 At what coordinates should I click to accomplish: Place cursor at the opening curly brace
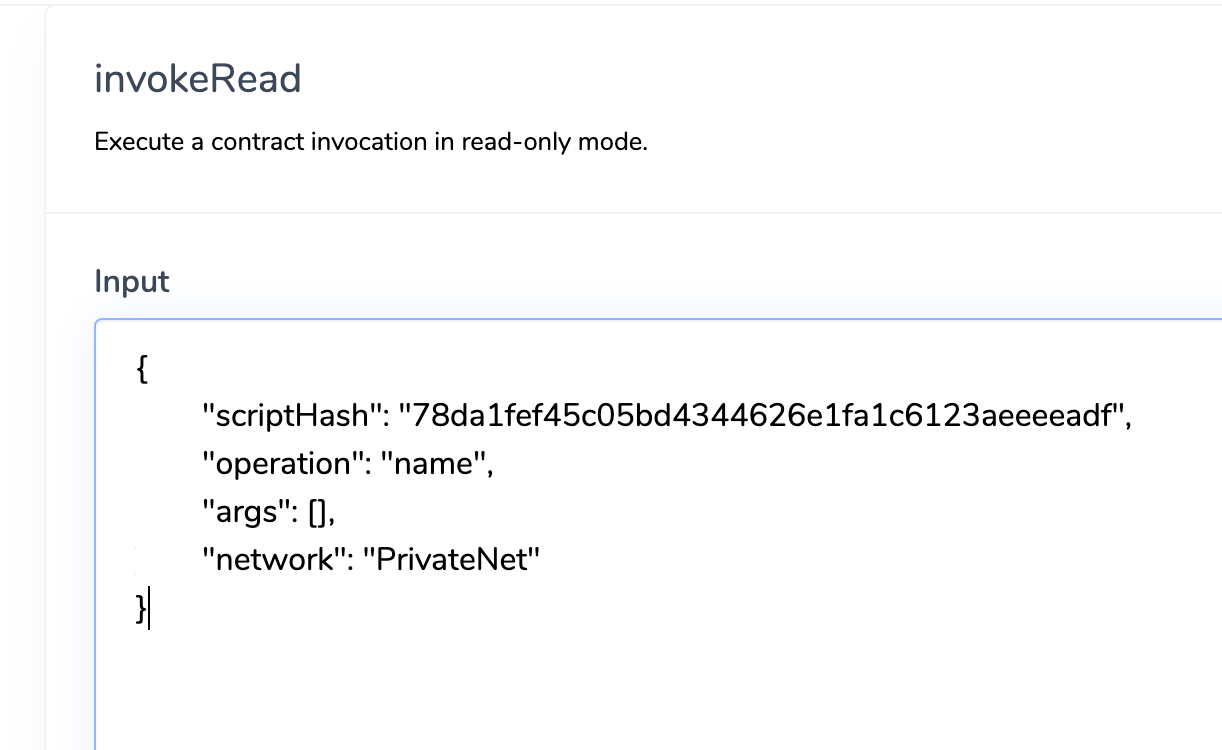pyautogui.click(x=141, y=370)
